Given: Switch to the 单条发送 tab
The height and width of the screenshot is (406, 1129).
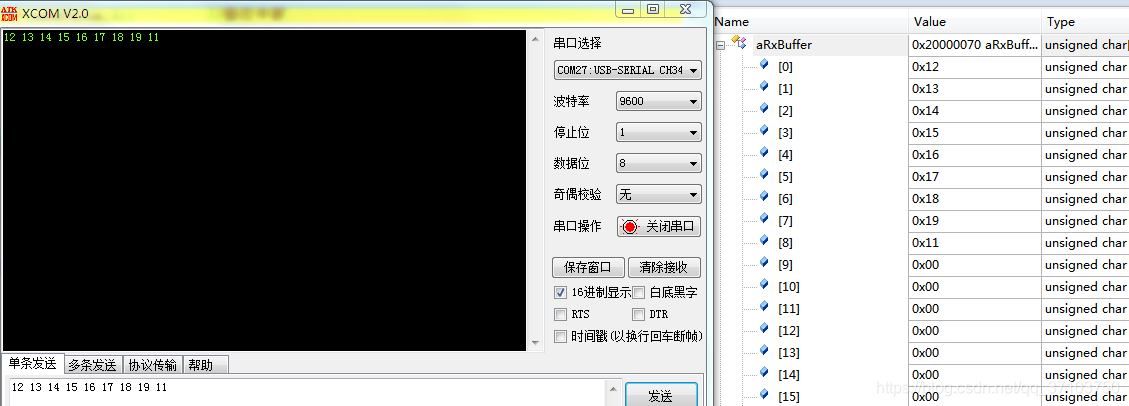Looking at the screenshot, I should click(32, 364).
